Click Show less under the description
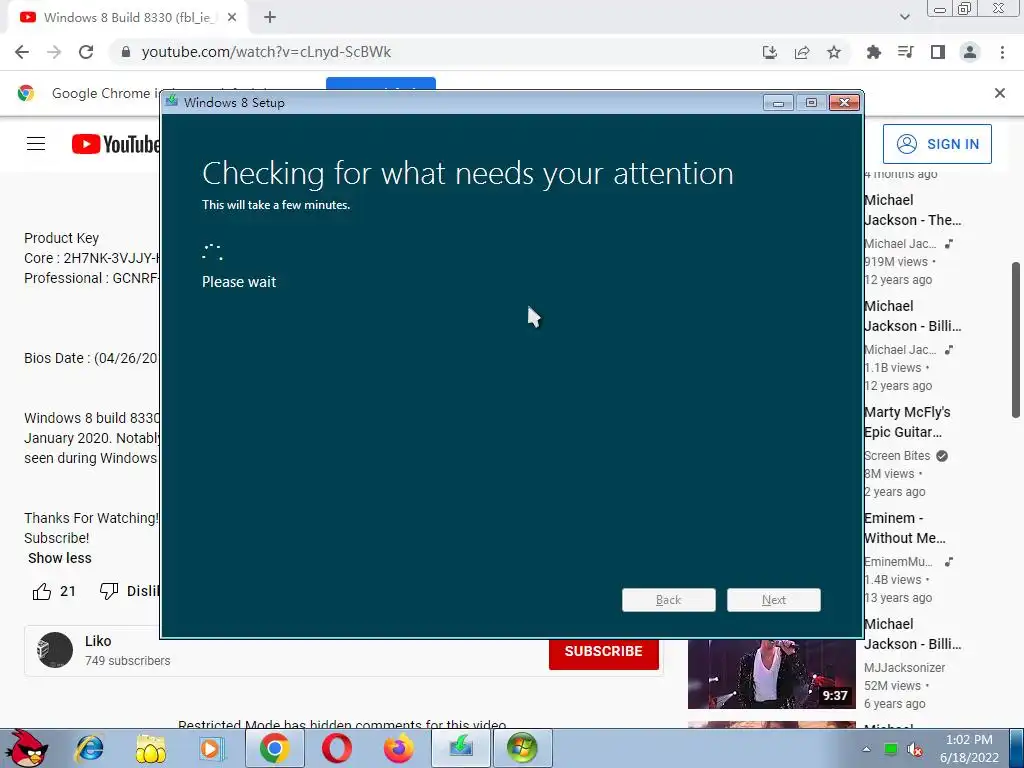1024x768 pixels. (x=59, y=558)
